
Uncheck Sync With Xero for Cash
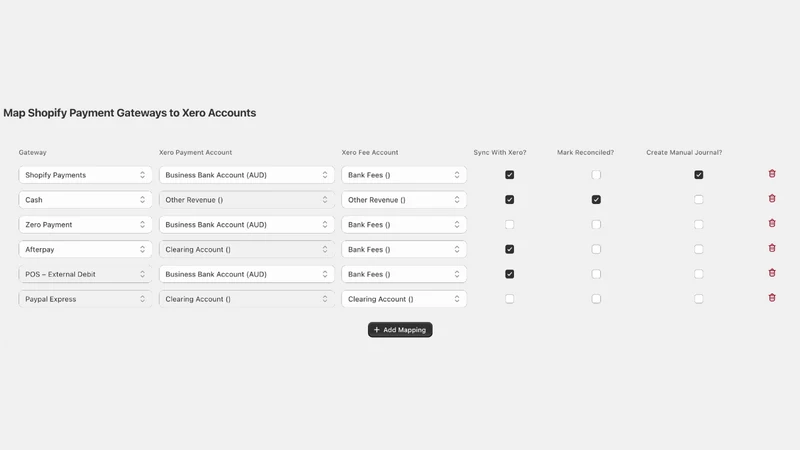point(509,199)
